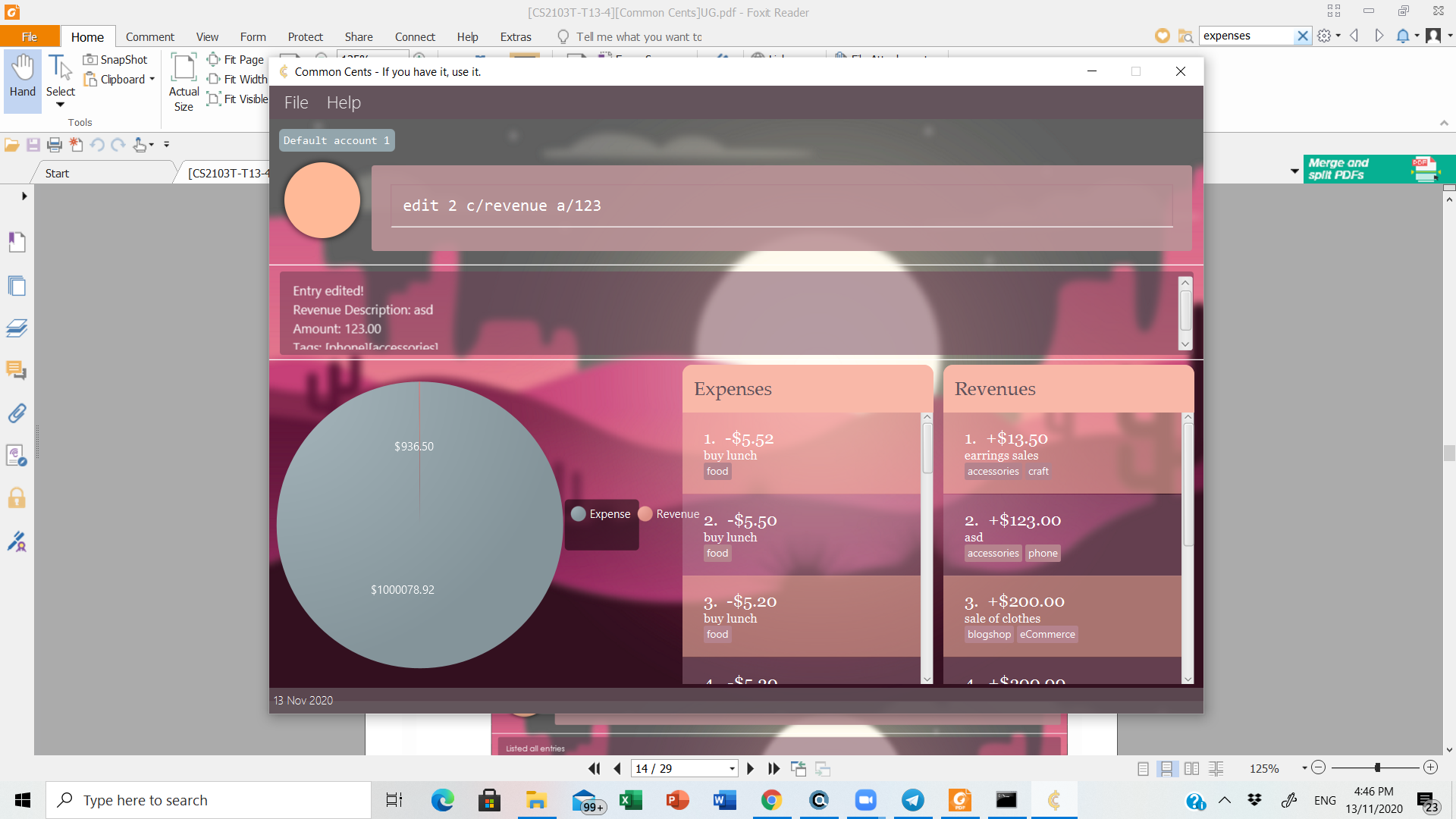1456x819 pixels.
Task: Expand the Clipboard dropdown
Action: pyautogui.click(x=152, y=80)
